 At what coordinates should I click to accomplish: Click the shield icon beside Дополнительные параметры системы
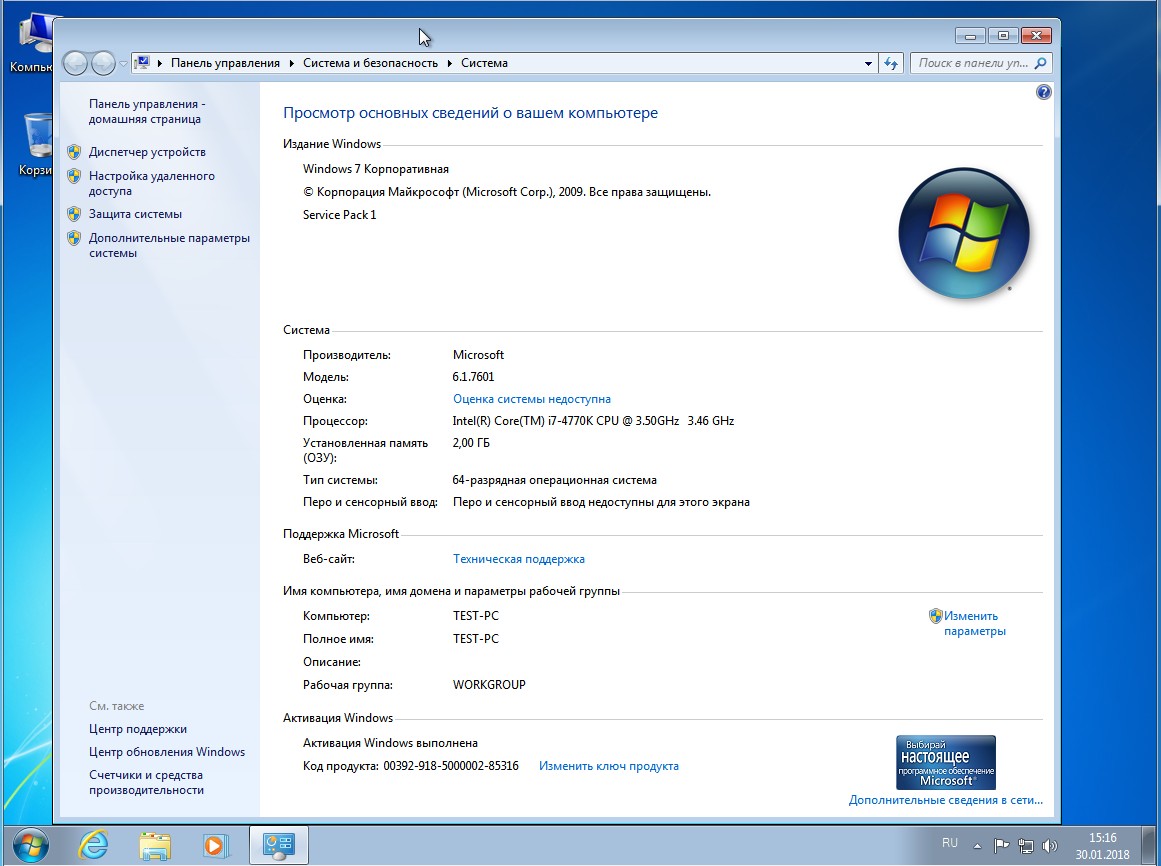click(x=74, y=238)
